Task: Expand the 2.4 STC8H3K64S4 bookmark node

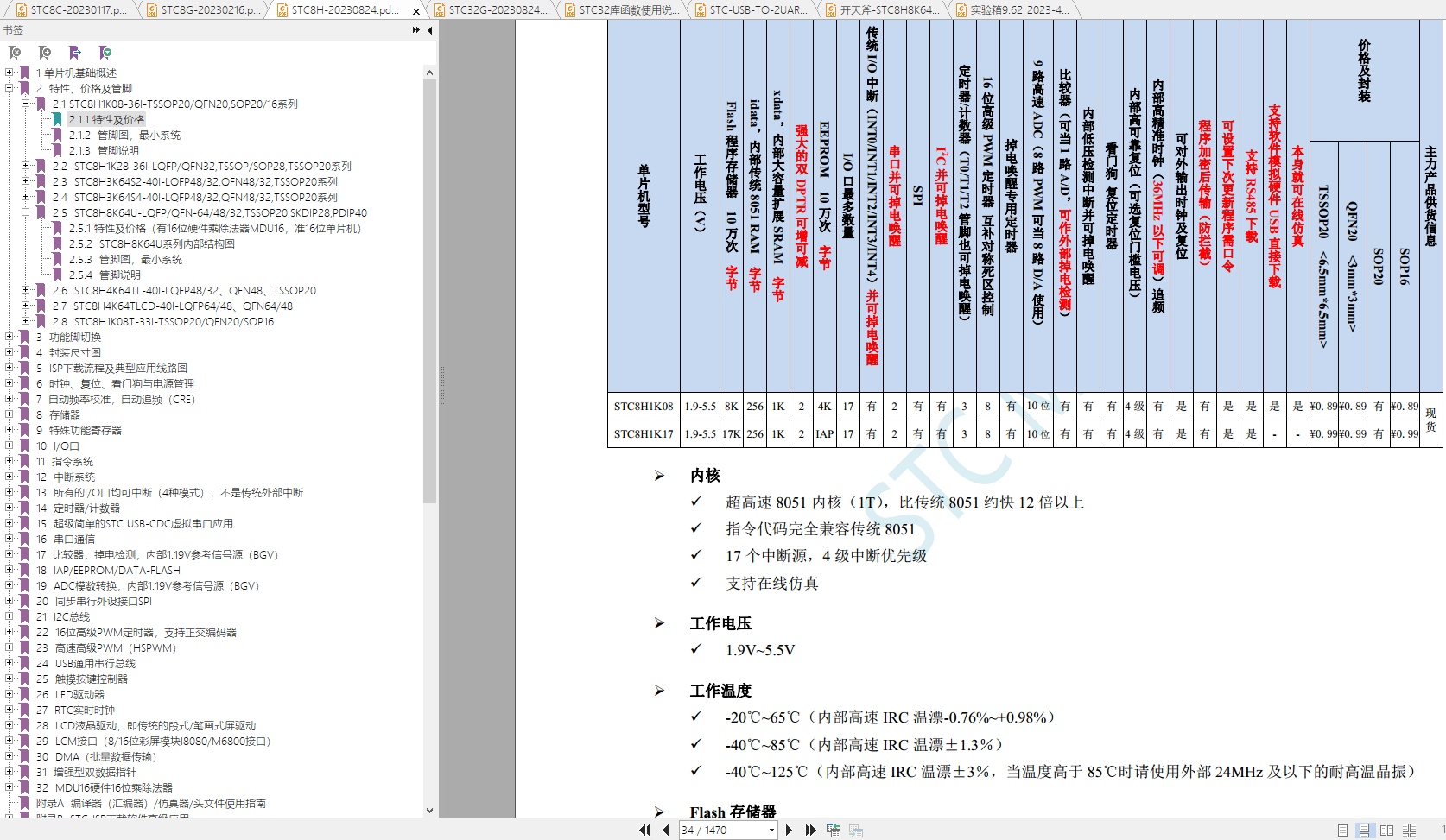Action: point(26,197)
